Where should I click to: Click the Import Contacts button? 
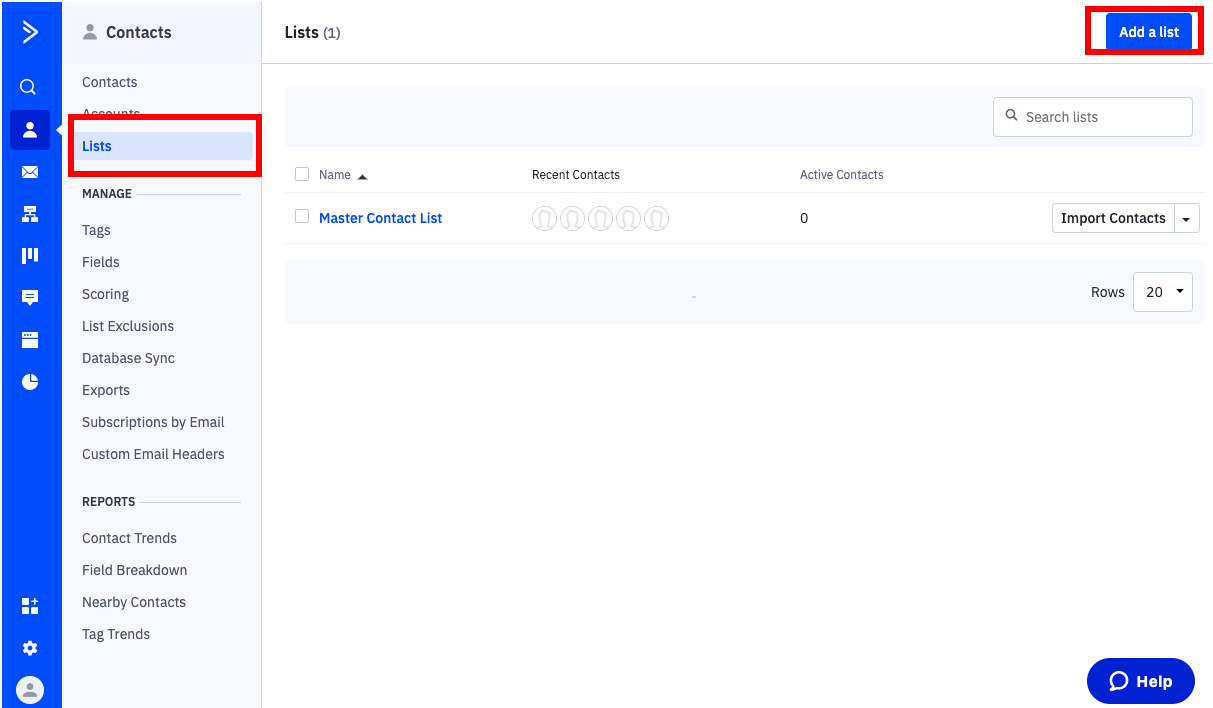pos(1113,218)
